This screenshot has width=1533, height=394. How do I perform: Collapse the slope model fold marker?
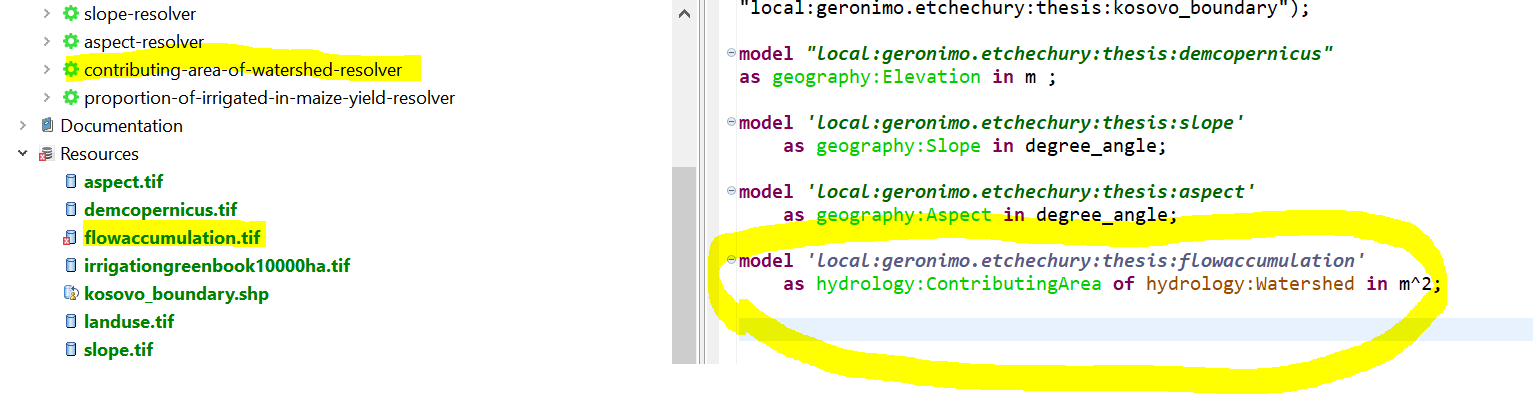tap(731, 122)
